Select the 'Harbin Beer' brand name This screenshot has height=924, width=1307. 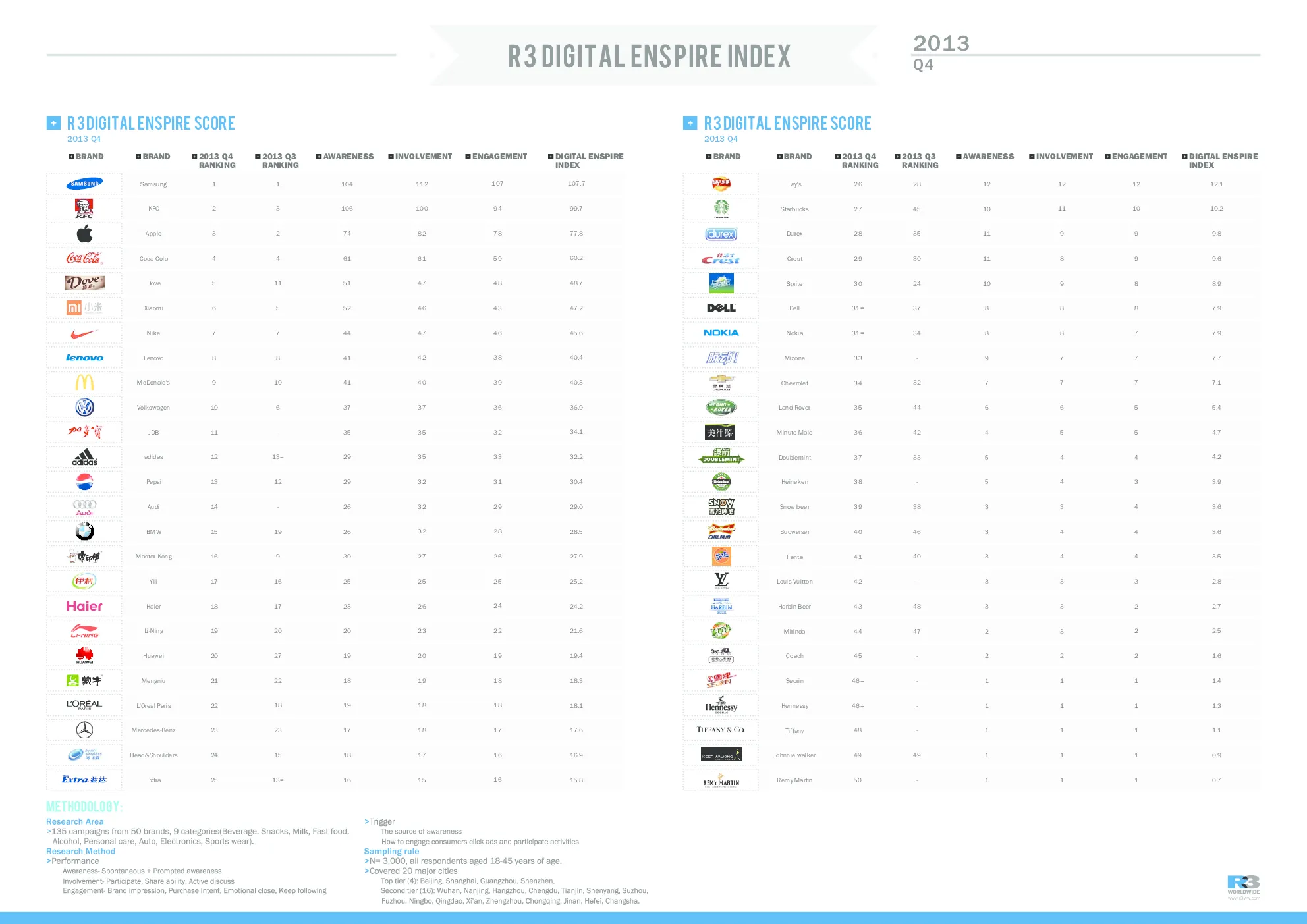point(794,607)
